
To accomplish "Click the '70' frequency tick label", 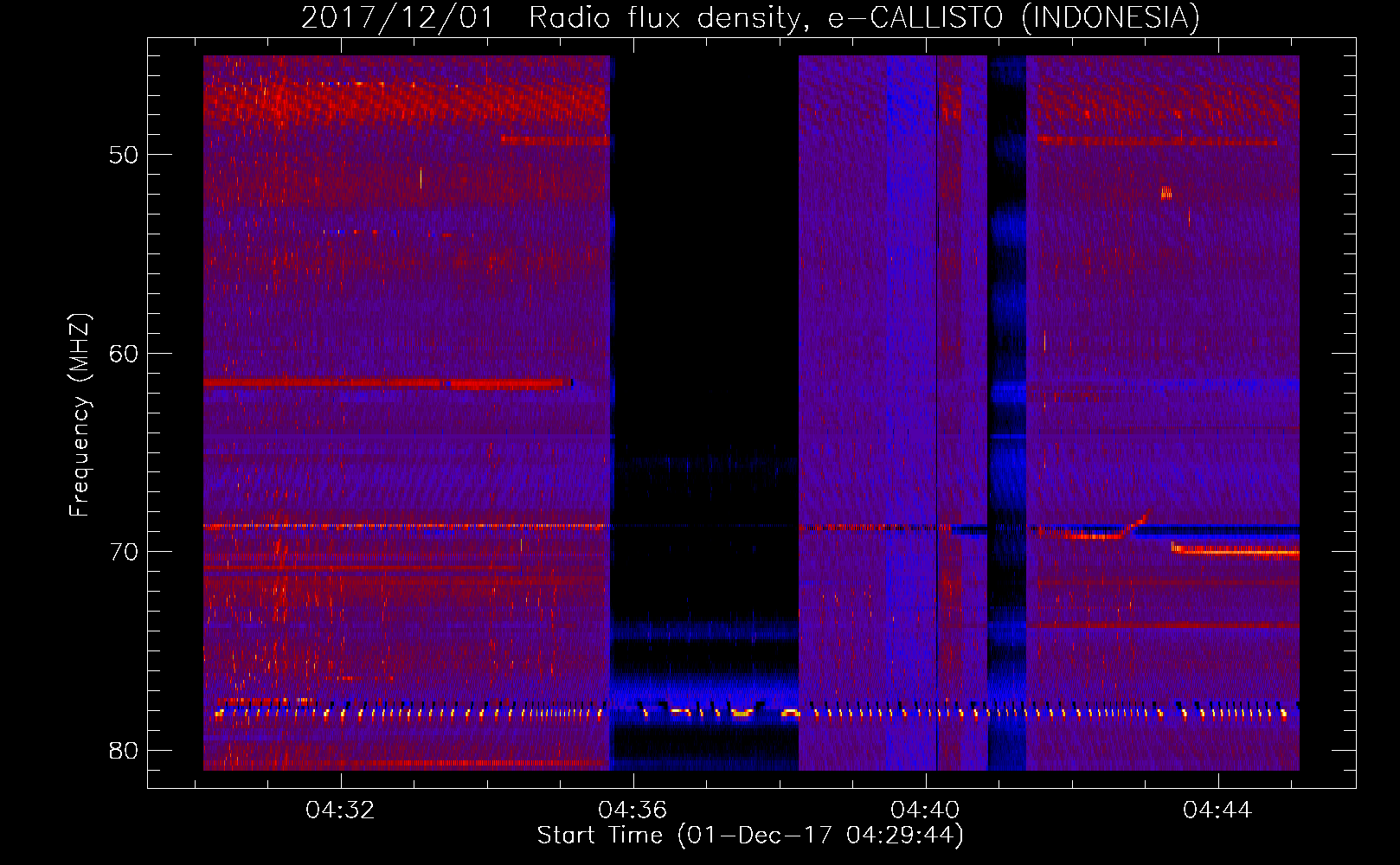I will coord(124,552).
